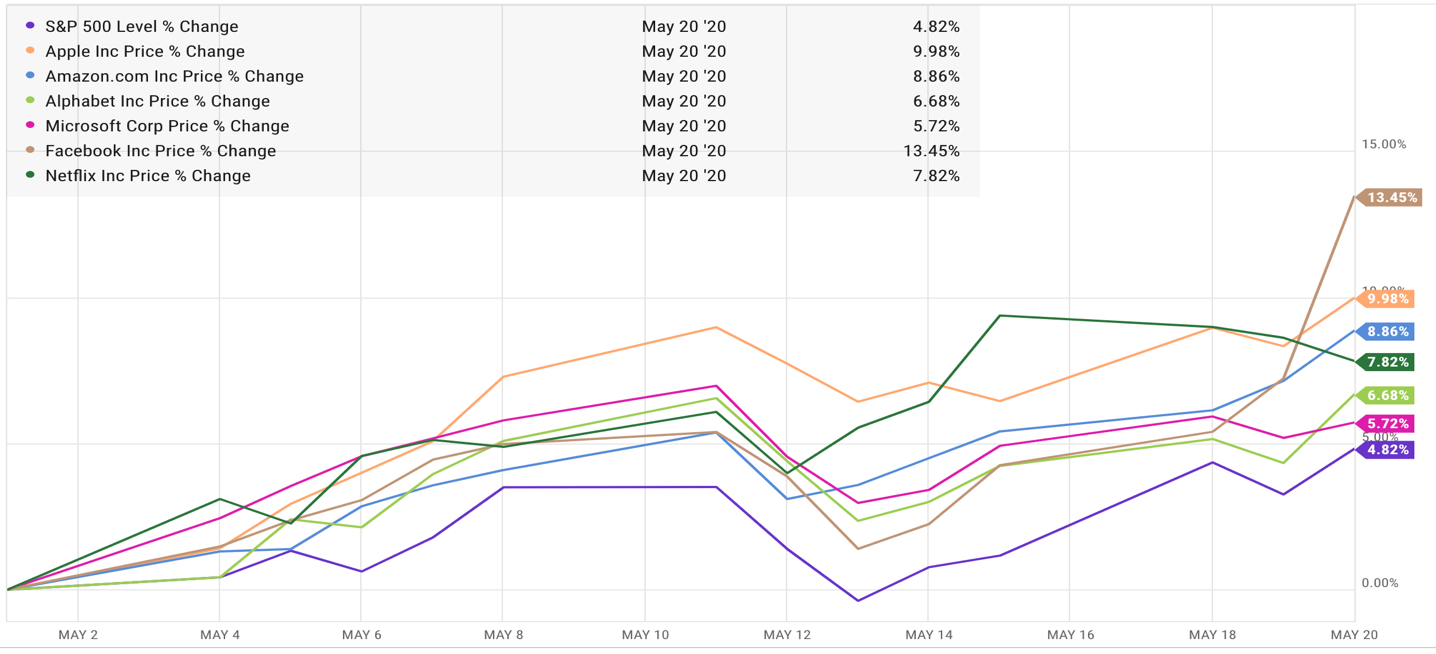Click the MAY 6 x-axis label

[361, 635]
